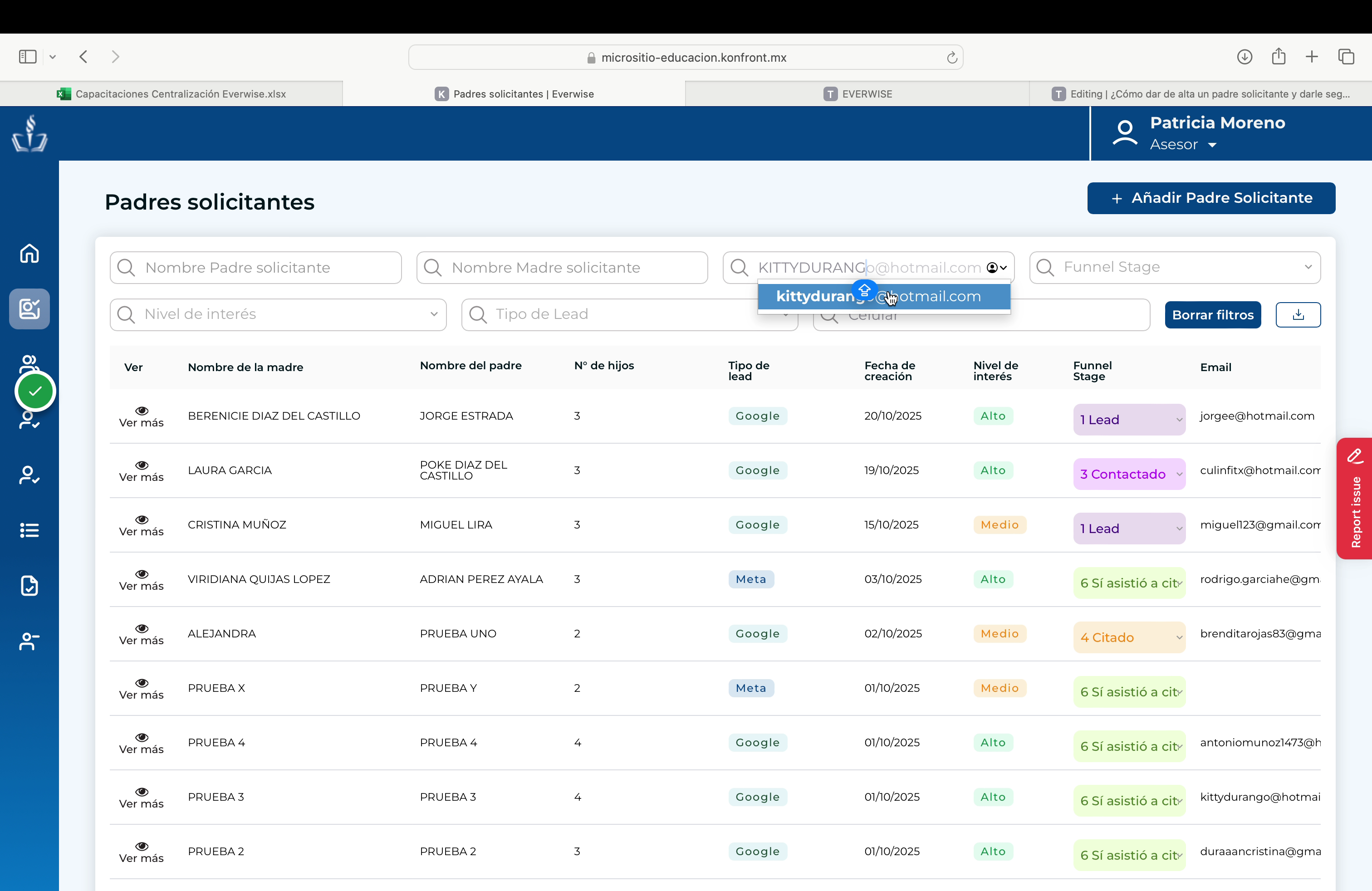Screen dimensions: 1372x891
Task: Show the tab overview icon
Action: 1346,56
